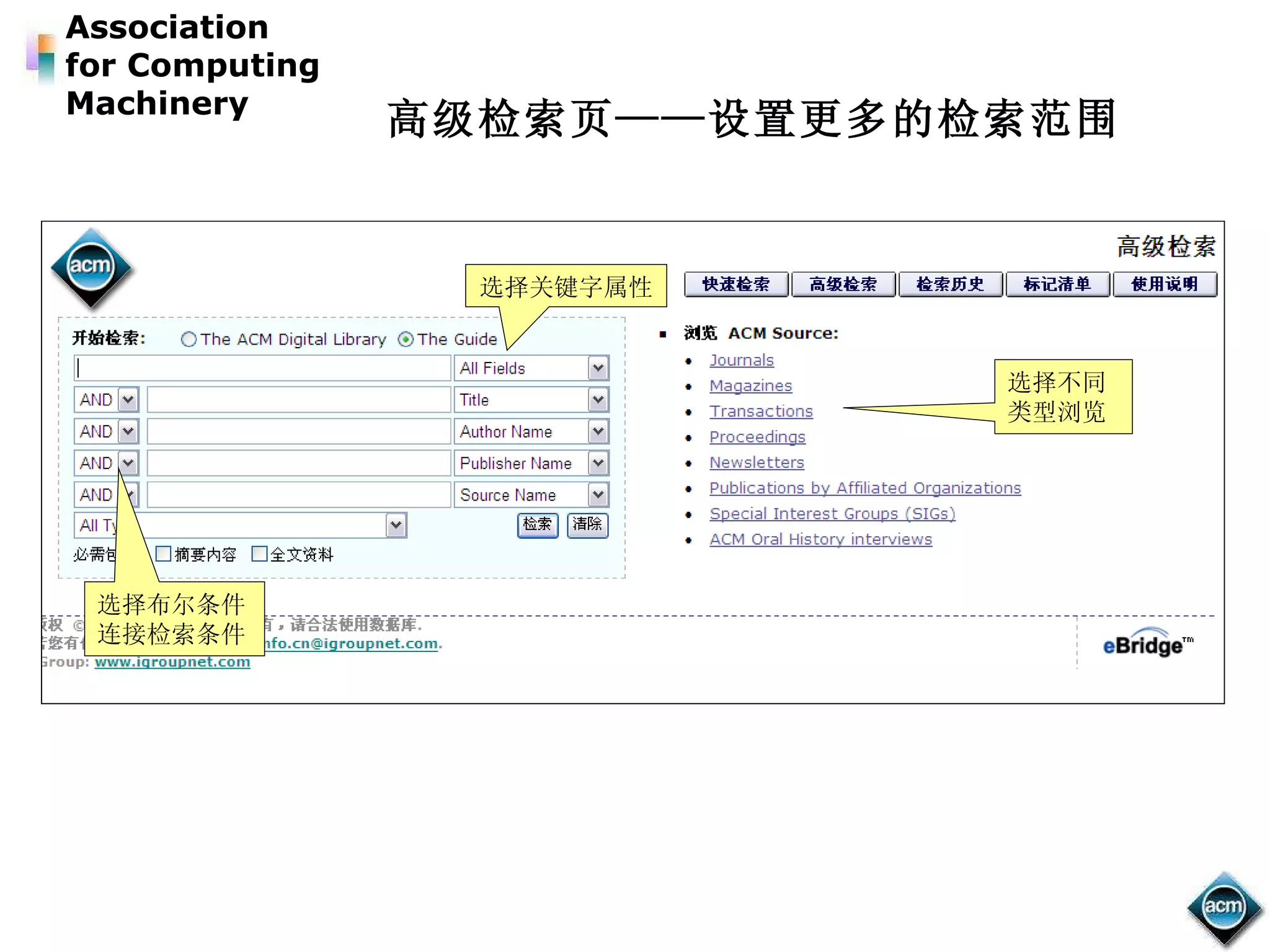Viewport: 1270px width, 952px height.
Task: Open the Journals link
Action: (x=741, y=360)
